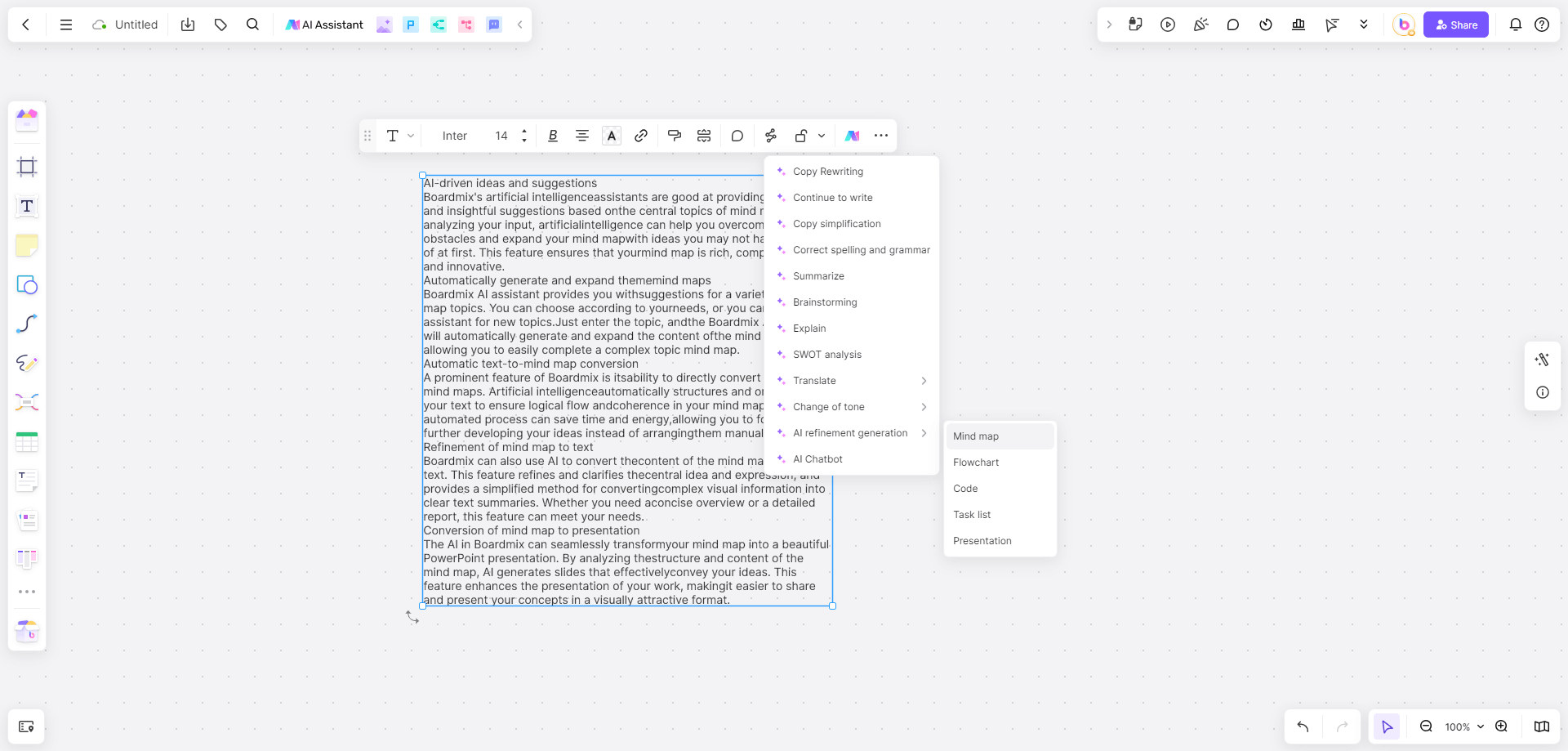Image resolution: width=1568 pixels, height=751 pixels.
Task: Click AI icon in floating toolbar
Action: tap(852, 136)
